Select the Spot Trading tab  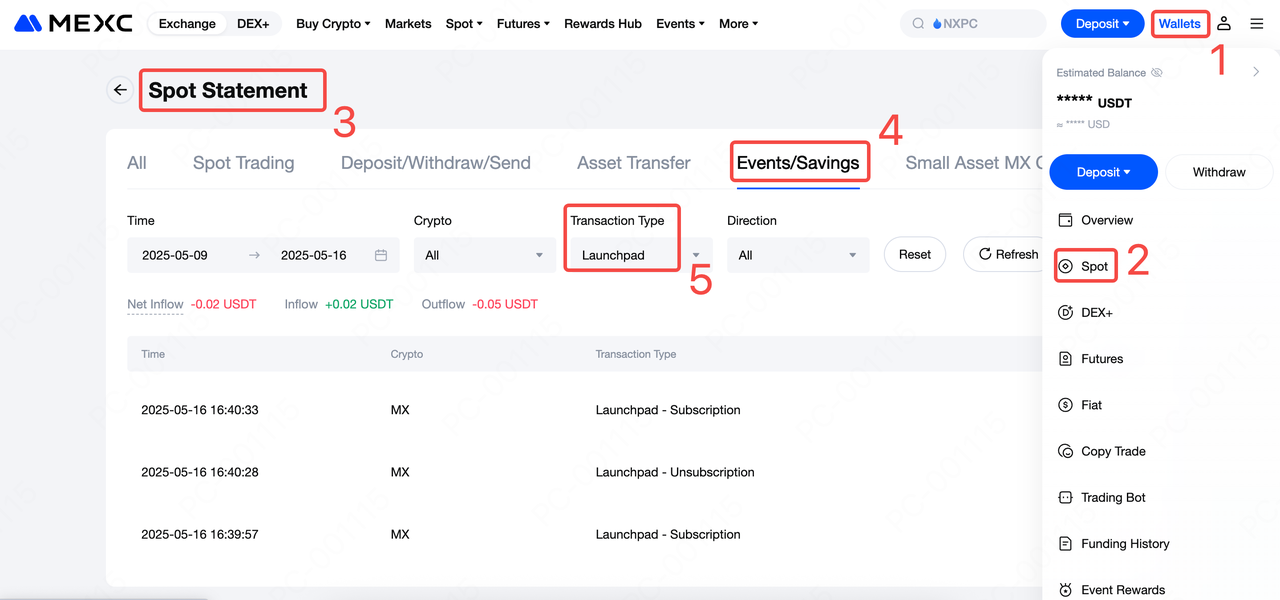[243, 163]
